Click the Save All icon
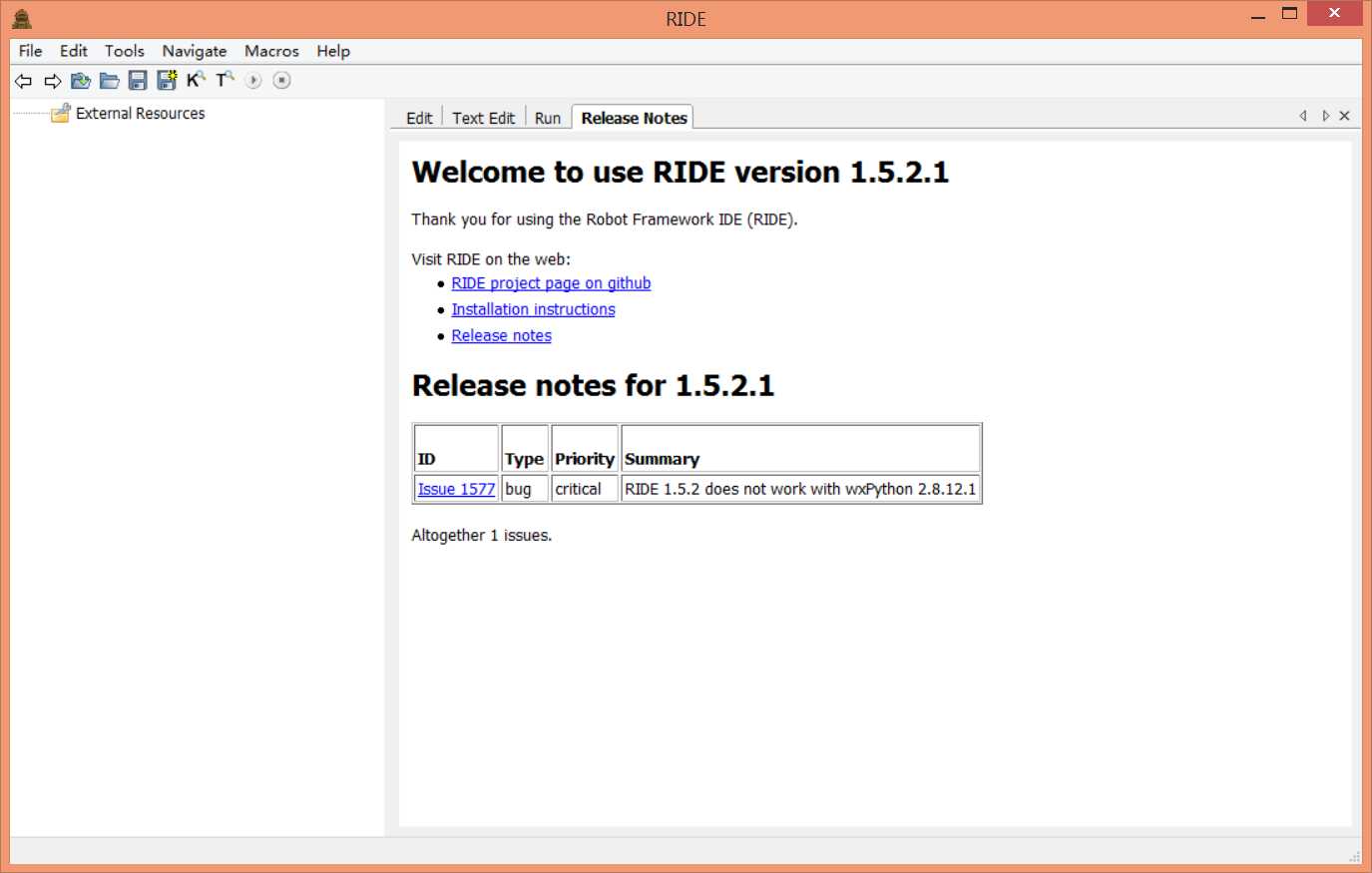Viewport: 1372px width, 873px height. coord(167,80)
